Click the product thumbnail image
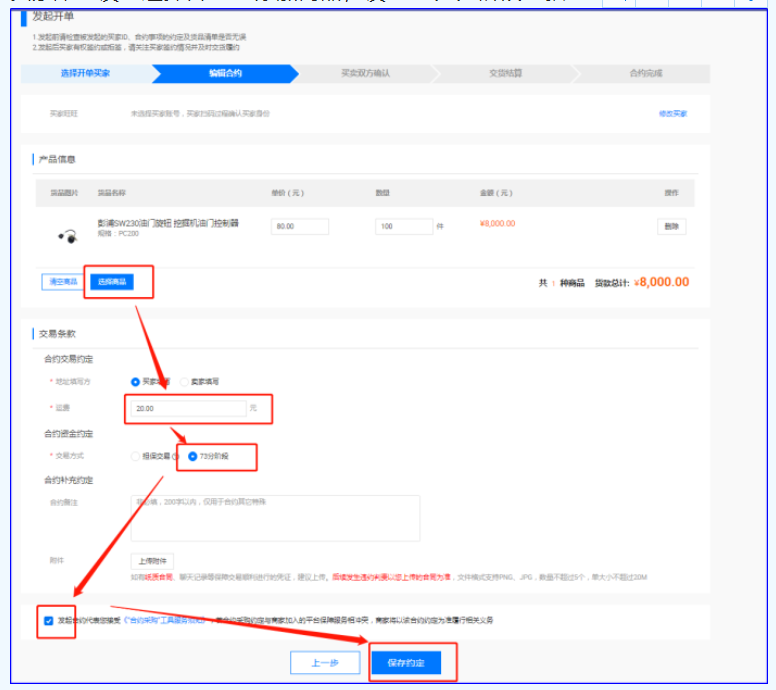Viewport: 776px width, 690px height. [x=68, y=235]
